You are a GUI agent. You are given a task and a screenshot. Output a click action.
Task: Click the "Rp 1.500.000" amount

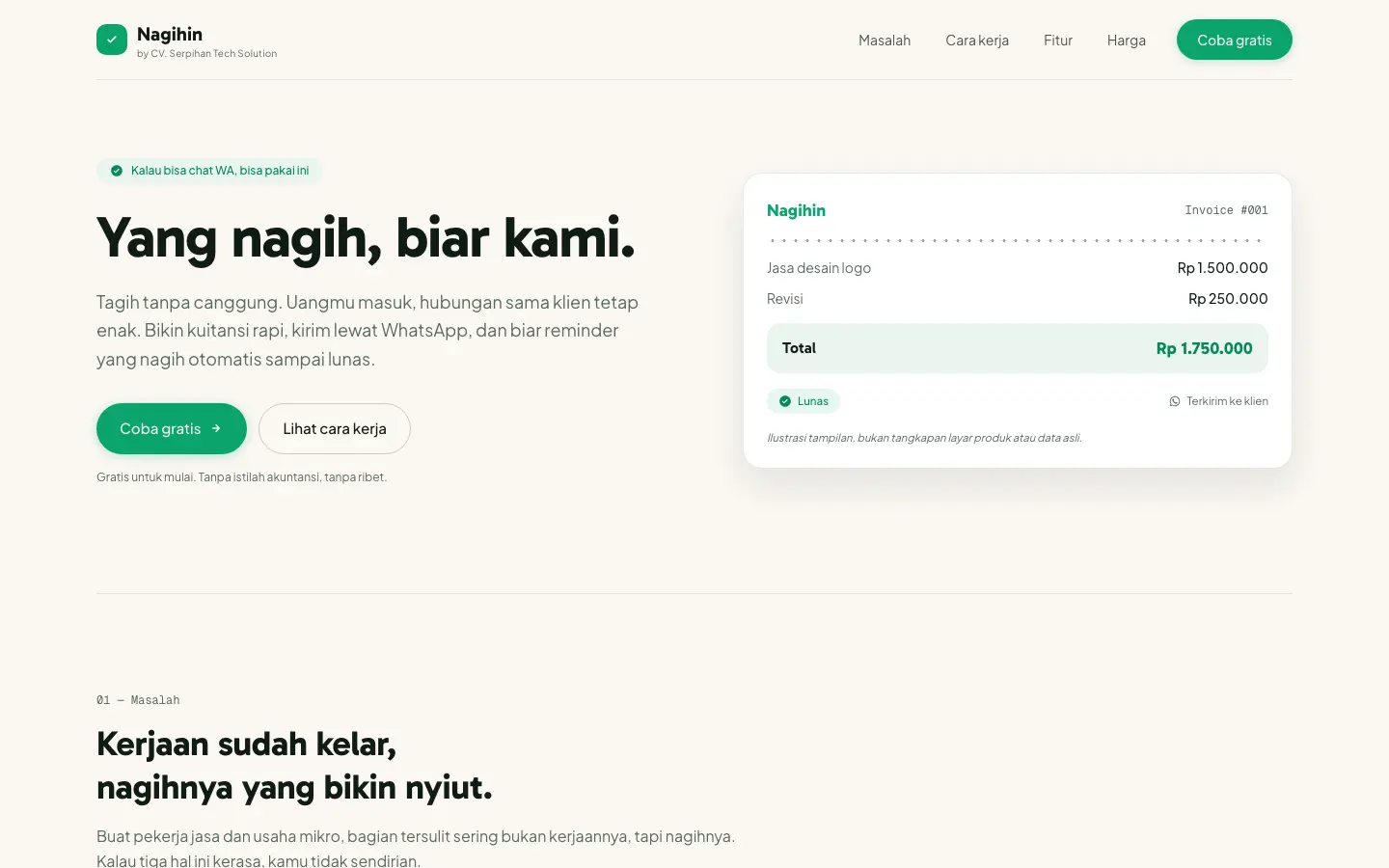tap(1222, 268)
